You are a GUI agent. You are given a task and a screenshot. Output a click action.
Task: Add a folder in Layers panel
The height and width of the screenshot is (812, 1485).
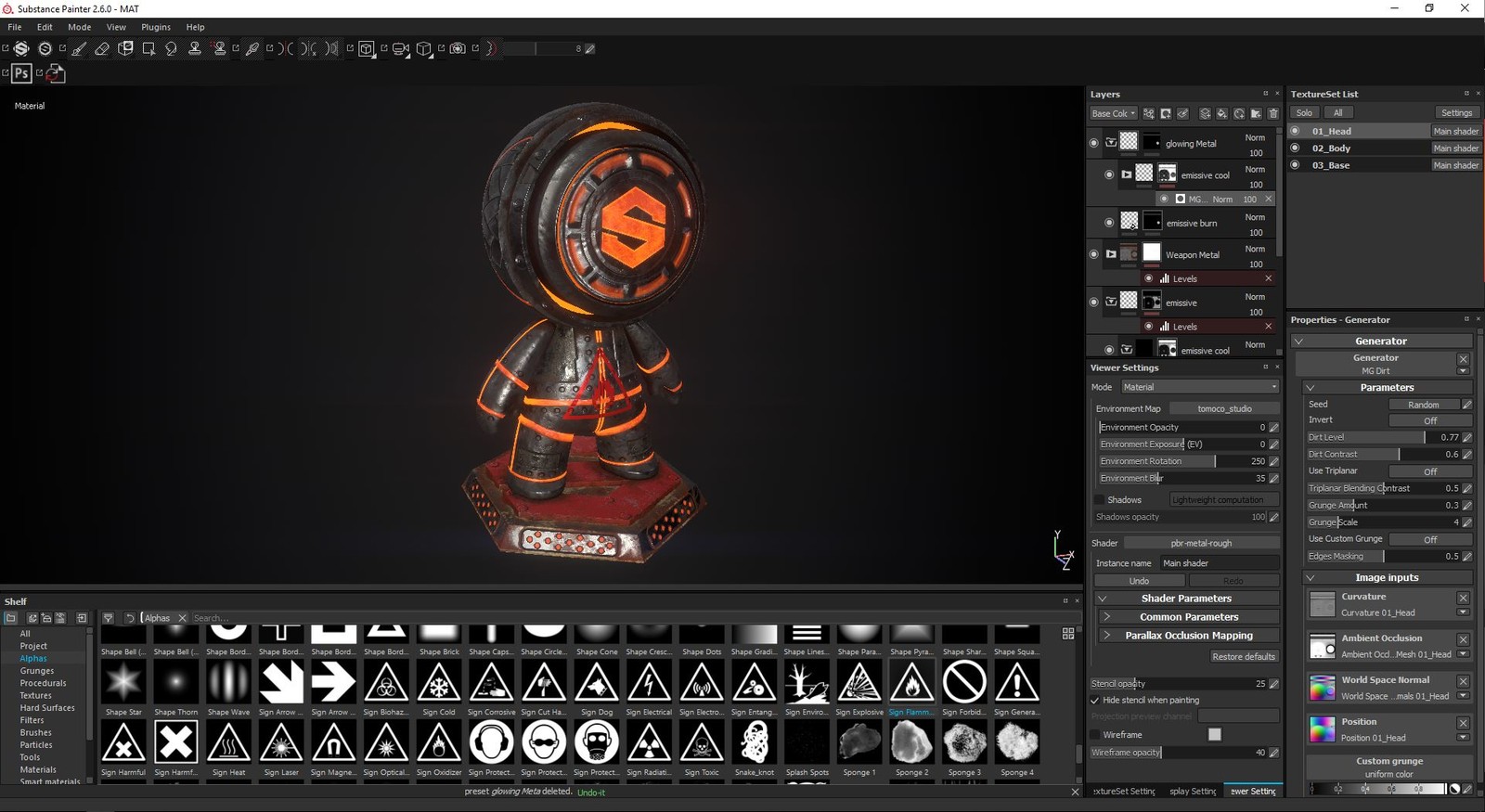(x=1256, y=113)
